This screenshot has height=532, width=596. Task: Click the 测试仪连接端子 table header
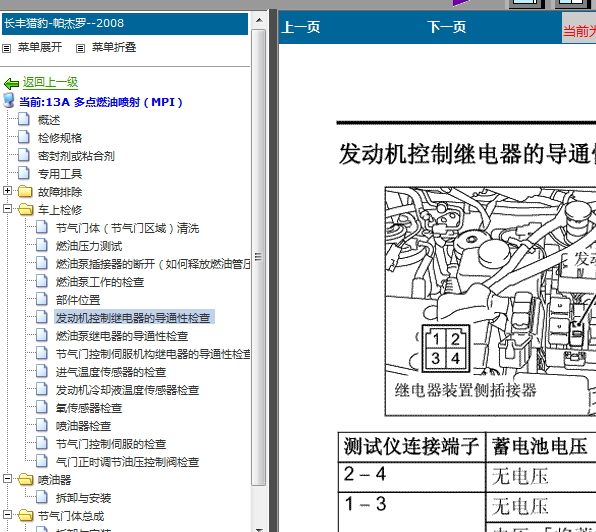pos(412,446)
